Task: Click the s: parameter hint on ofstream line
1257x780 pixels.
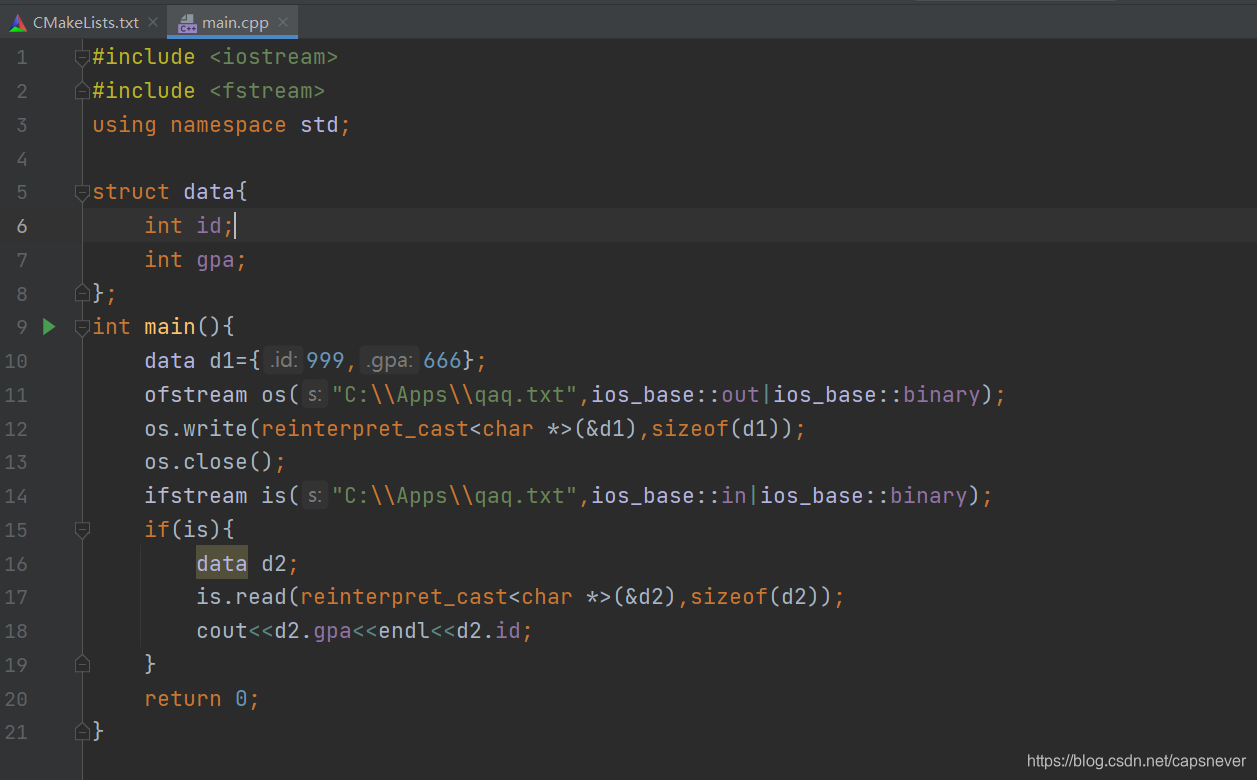Action: coord(314,394)
